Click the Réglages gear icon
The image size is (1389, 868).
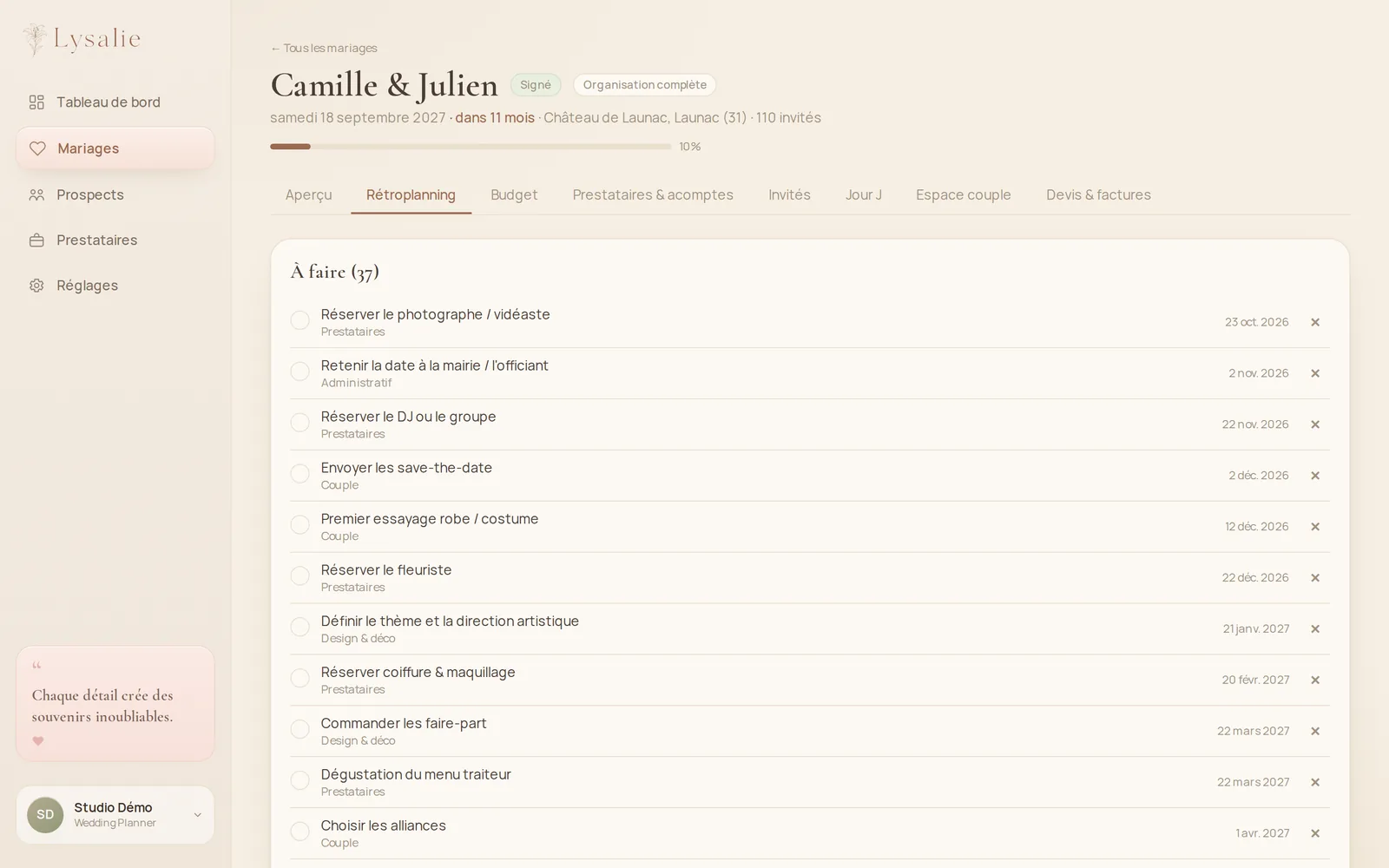tap(36, 286)
